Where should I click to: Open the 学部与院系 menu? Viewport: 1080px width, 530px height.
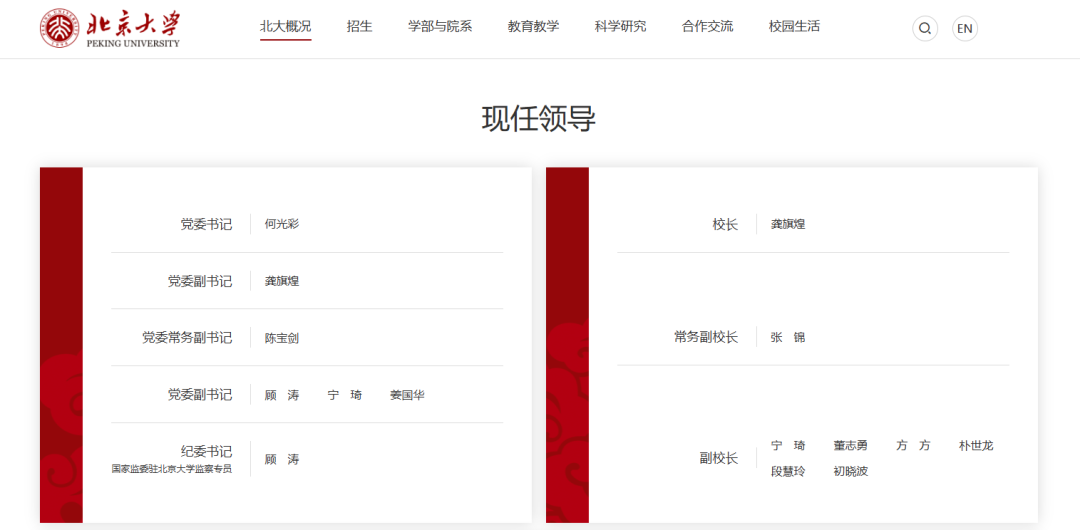(x=440, y=27)
